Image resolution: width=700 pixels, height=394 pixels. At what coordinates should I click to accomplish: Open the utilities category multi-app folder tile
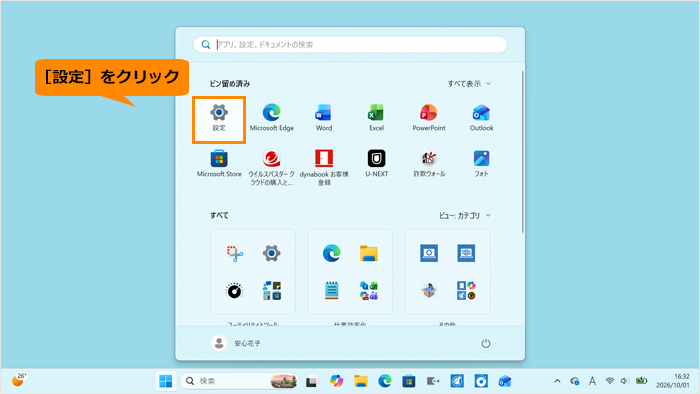[x=271, y=290]
